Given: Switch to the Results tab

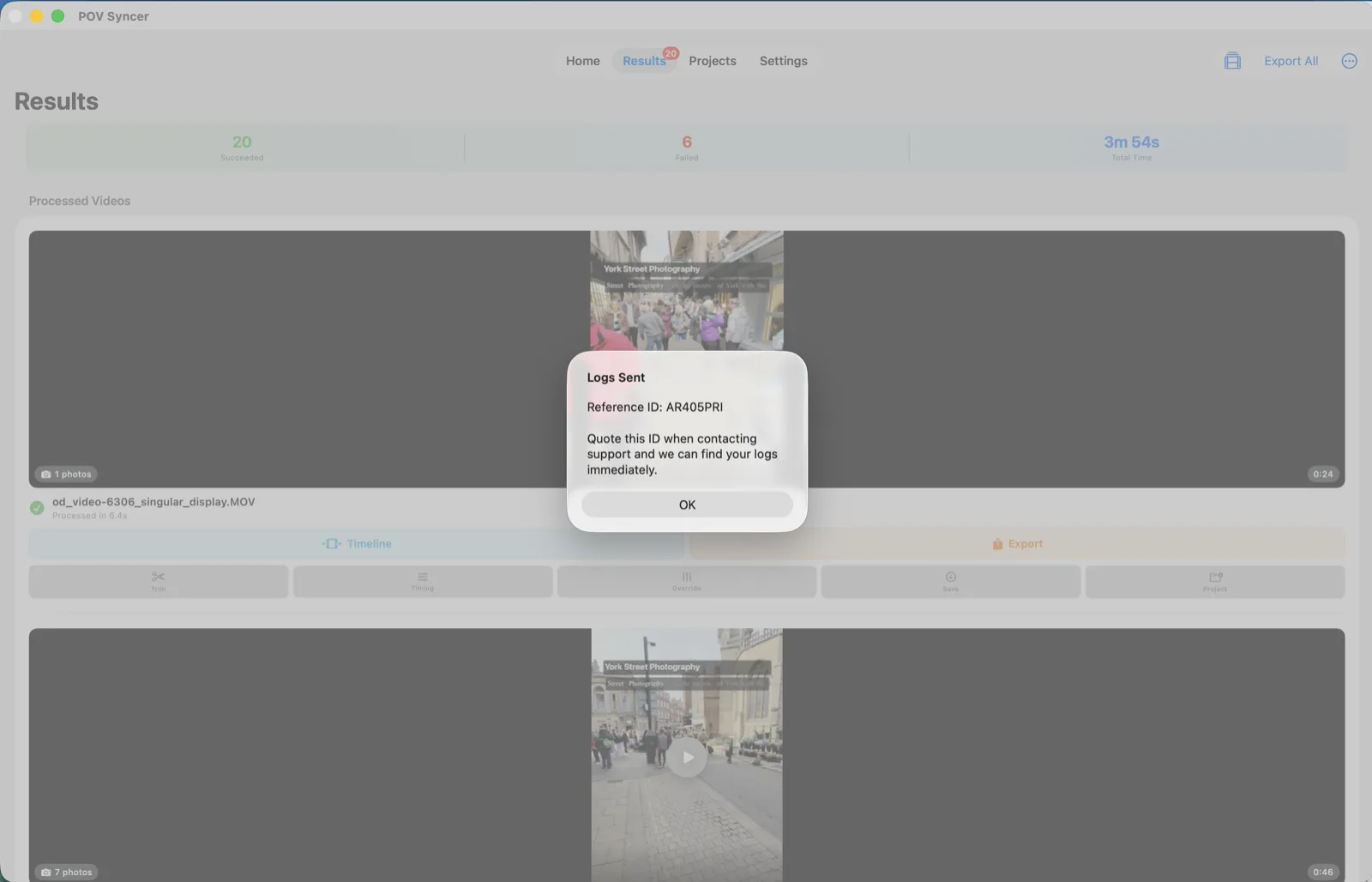Looking at the screenshot, I should 644,61.
